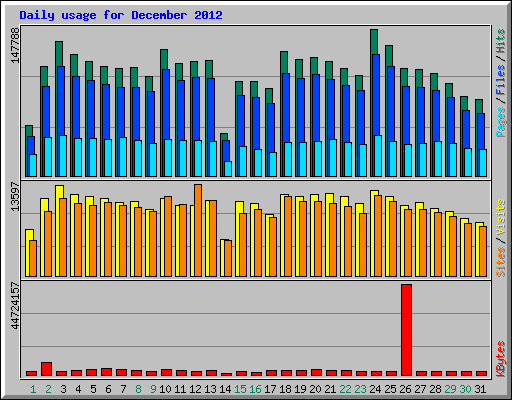Screen dimensions: 512x400
Task: Click the tall red KBytes bar for day 26
Action: pos(406,330)
